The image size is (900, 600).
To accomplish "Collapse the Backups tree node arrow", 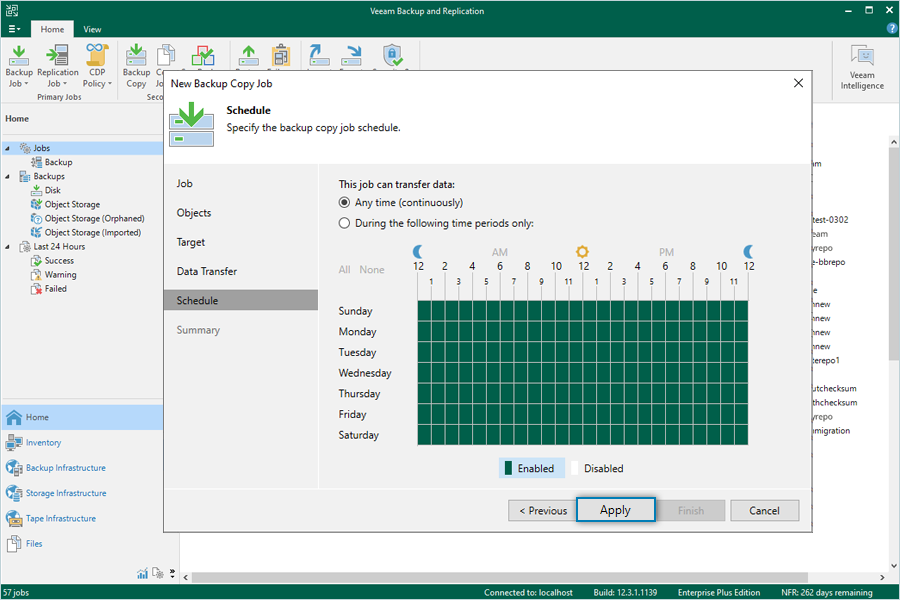I will (x=7, y=176).
